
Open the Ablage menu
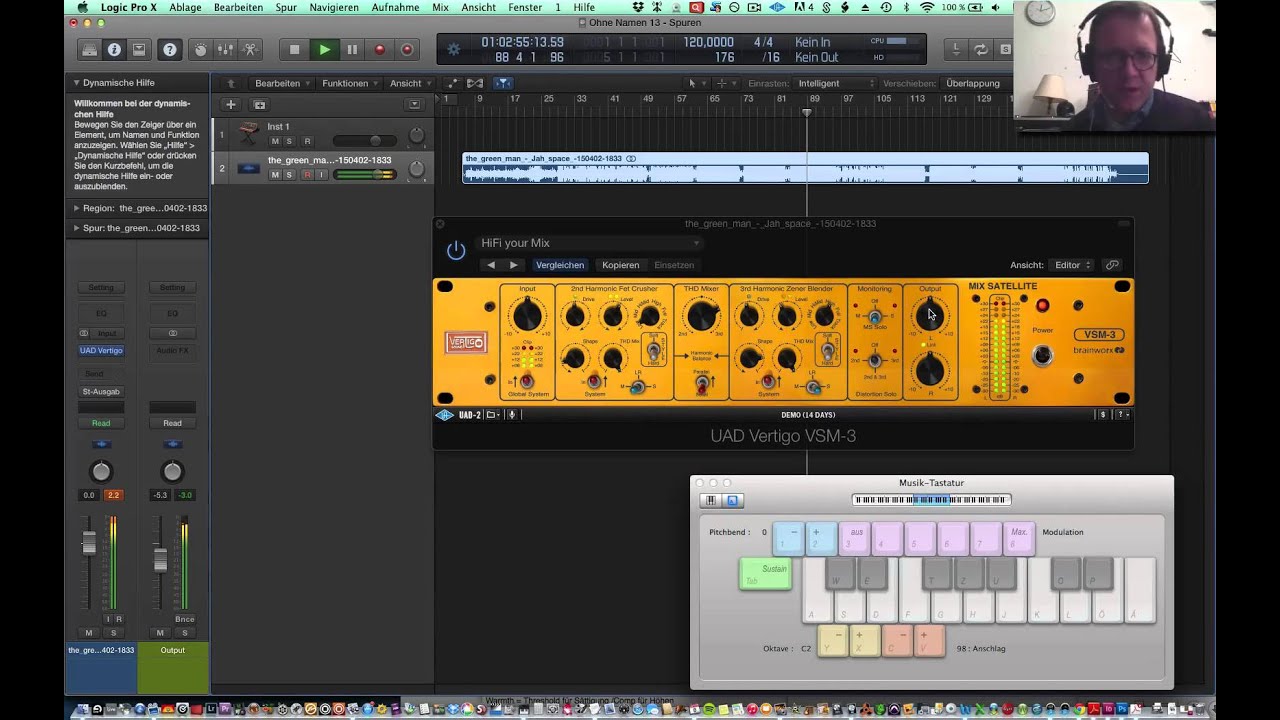(185, 7)
